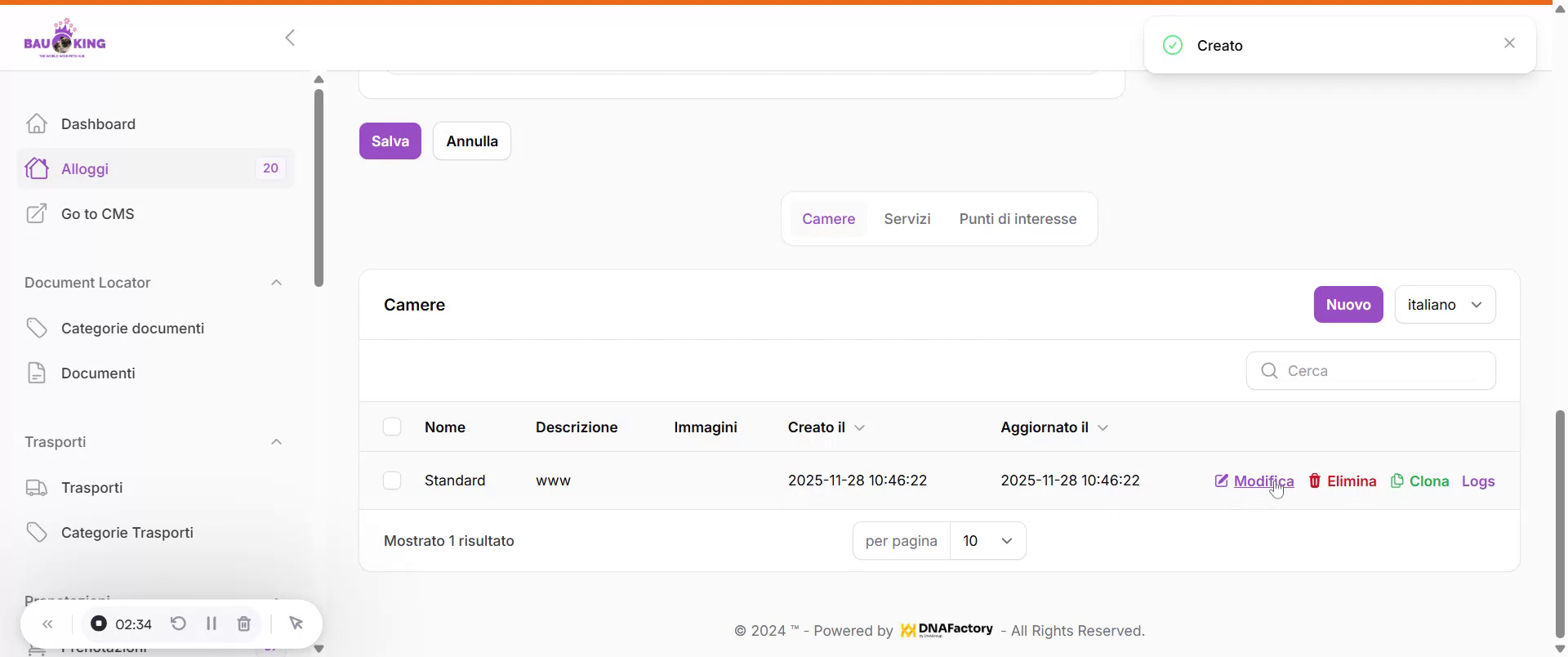Screen dimensions: 1568x657
Task: Switch to the Servizi tab
Action: 907,218
